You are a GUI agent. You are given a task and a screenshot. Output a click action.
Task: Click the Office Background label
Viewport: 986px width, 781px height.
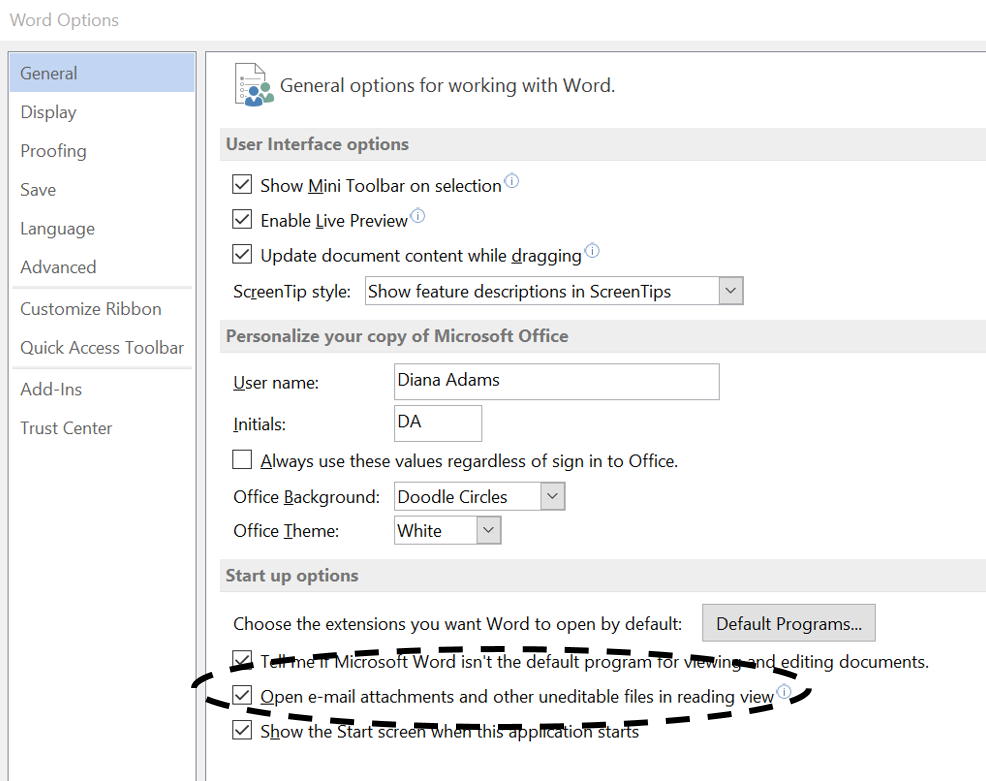point(306,497)
